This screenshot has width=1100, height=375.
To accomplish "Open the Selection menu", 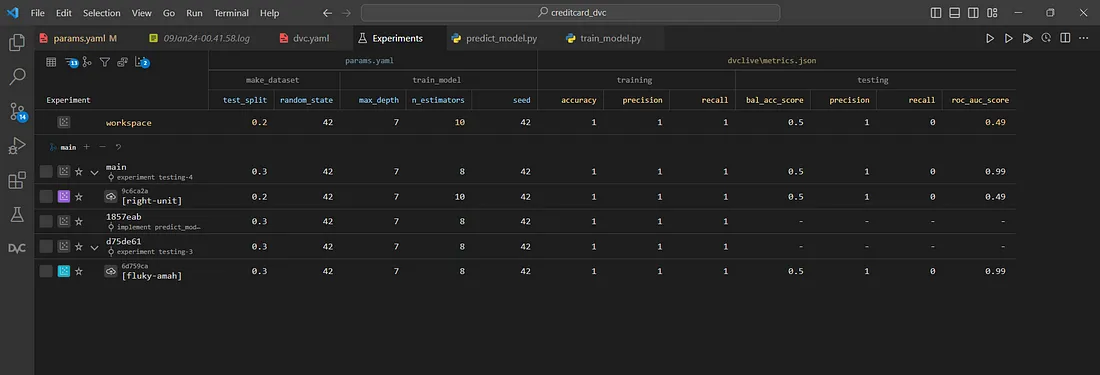I will (x=102, y=13).
